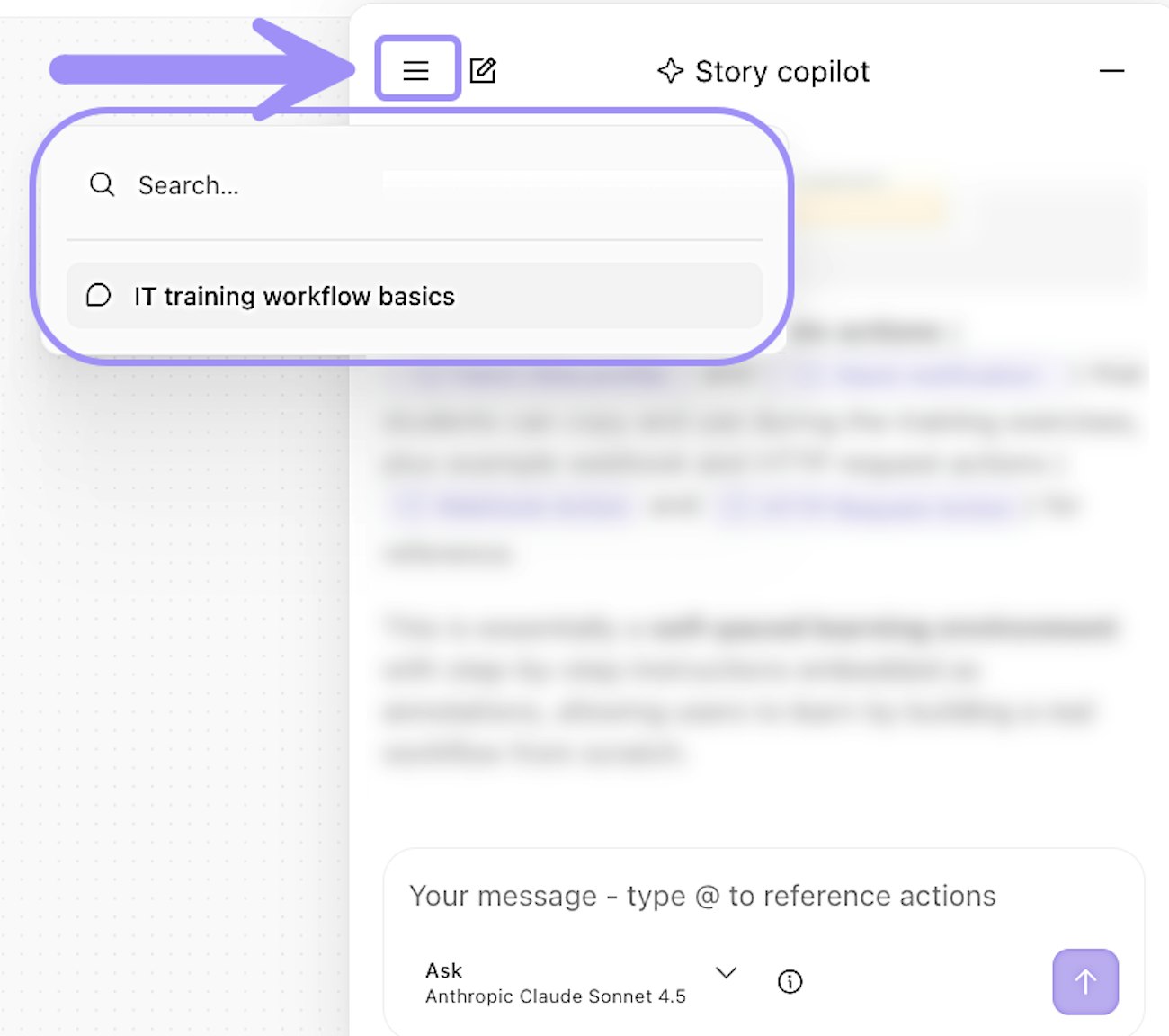This screenshot has height=1036, width=1169.
Task: Click the "Your message" input box
Action: click(x=701, y=896)
